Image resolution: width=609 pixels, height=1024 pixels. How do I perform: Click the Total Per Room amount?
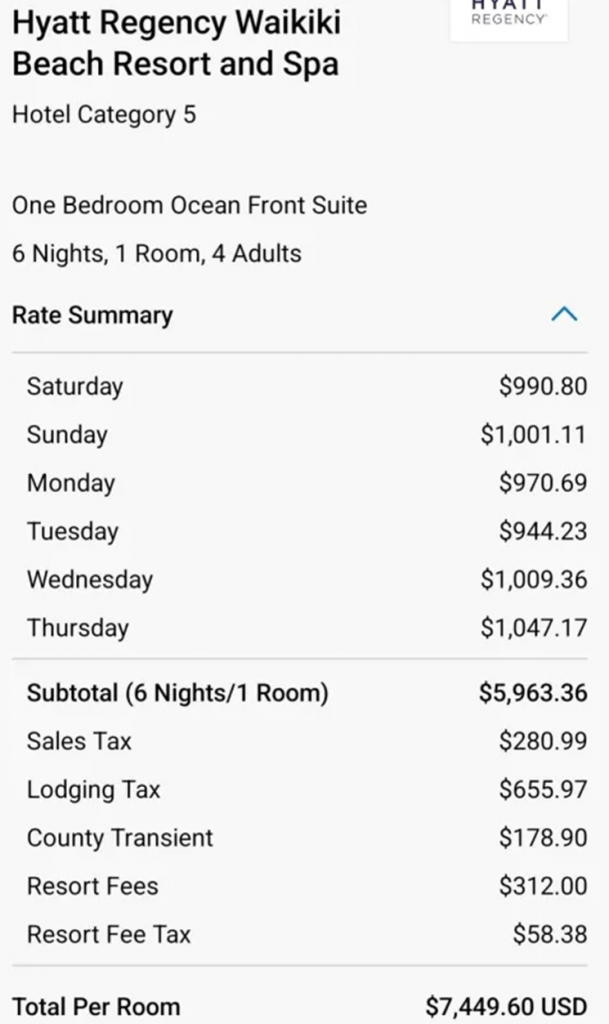pyautogui.click(x=505, y=1006)
